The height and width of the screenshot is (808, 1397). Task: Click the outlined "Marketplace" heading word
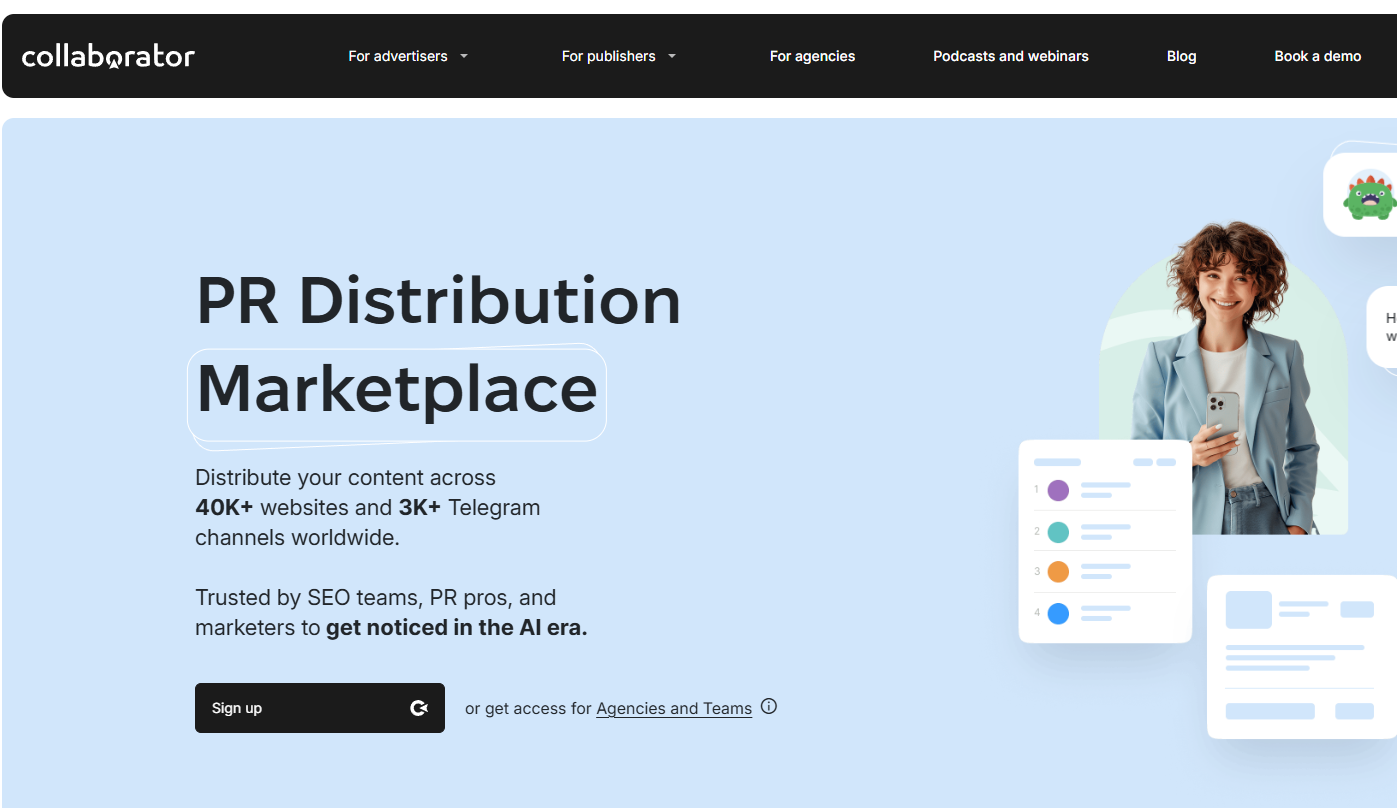pos(397,391)
